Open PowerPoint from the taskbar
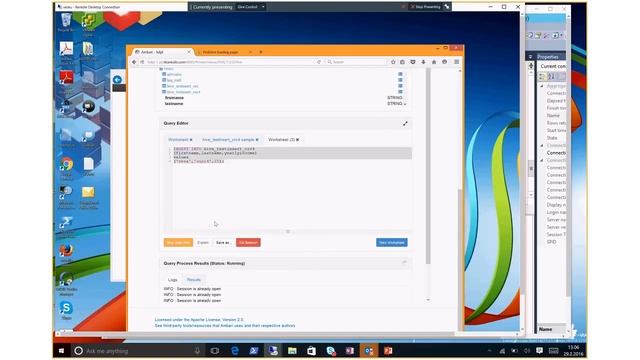The height and width of the screenshot is (360, 640). click(x=388, y=351)
